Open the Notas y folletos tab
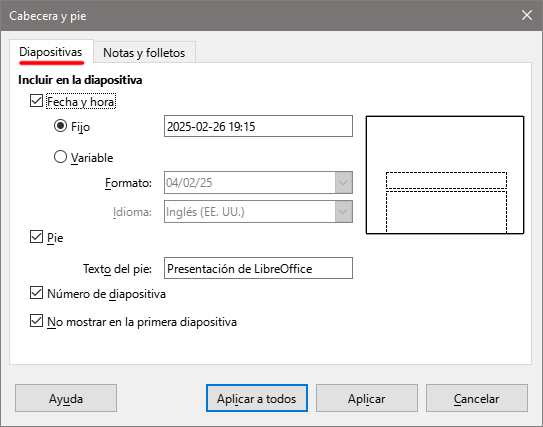The width and height of the screenshot is (543, 427). click(144, 53)
